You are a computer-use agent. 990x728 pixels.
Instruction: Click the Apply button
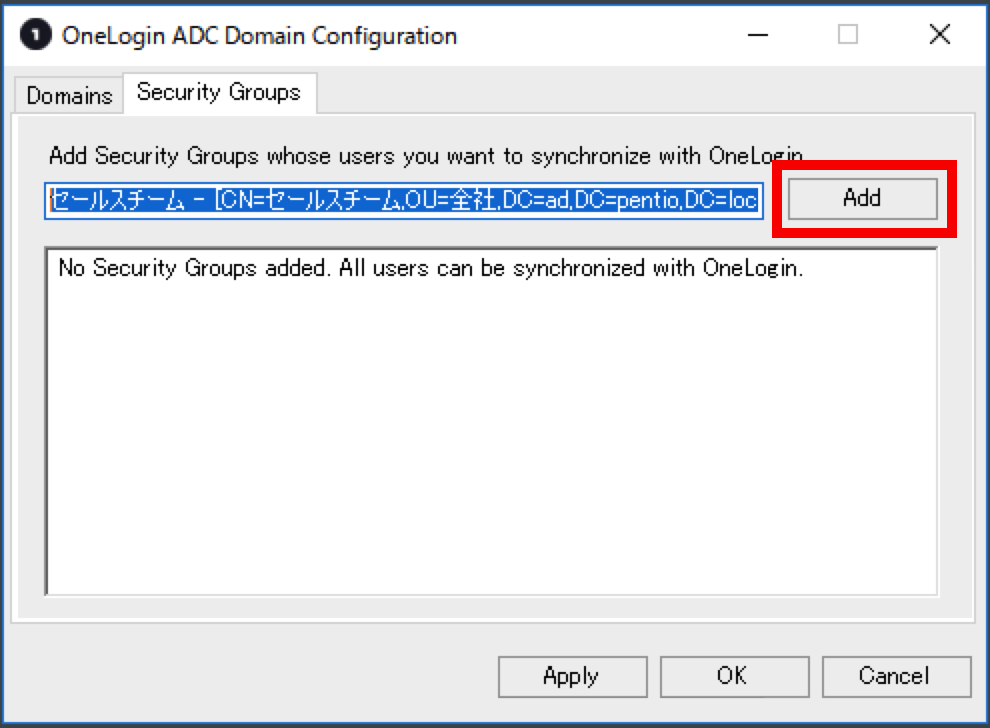click(572, 676)
